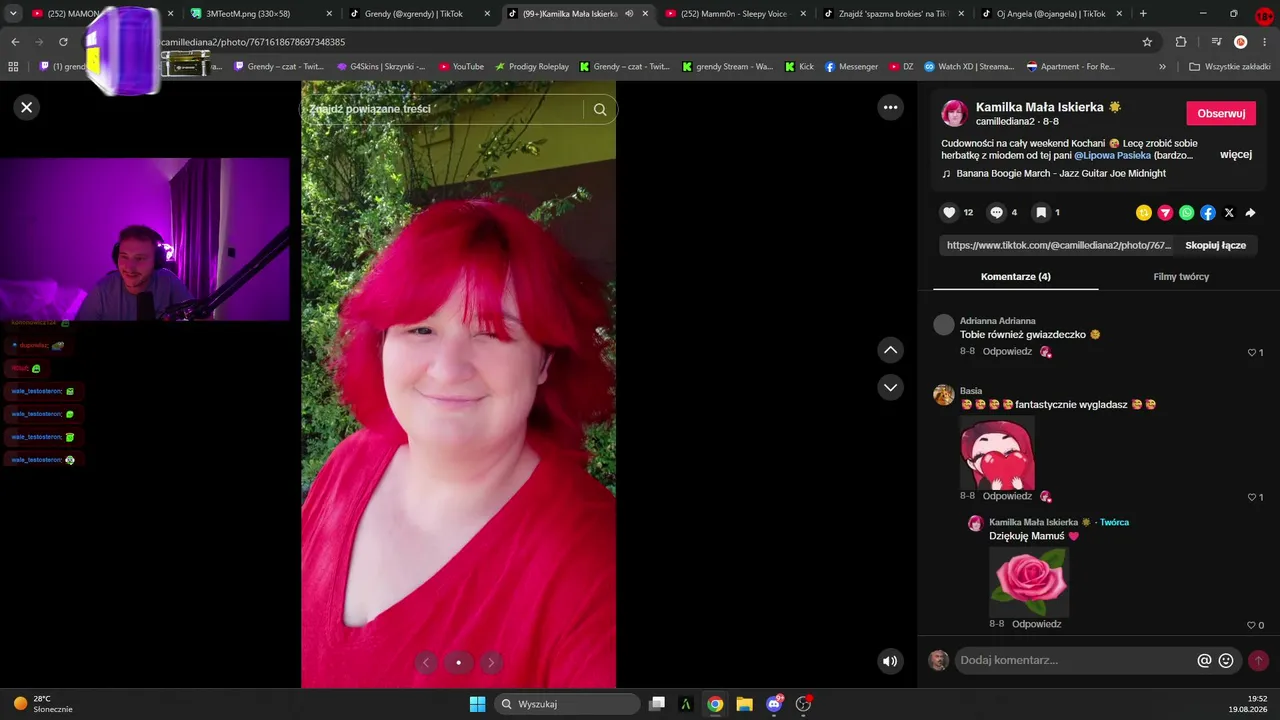1280x720 pixels.
Task: Follow the creator with Obserwuj button
Action: point(1221,113)
